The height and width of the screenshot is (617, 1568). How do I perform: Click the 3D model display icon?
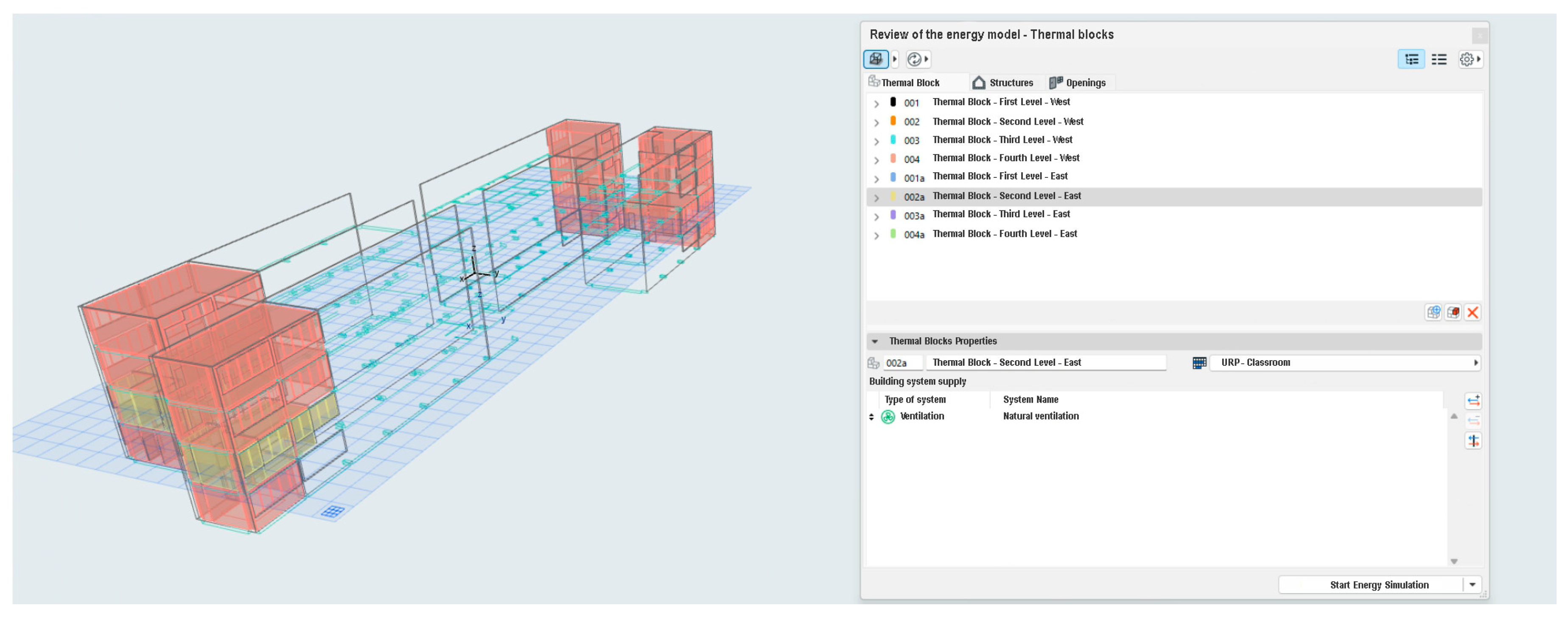875,59
